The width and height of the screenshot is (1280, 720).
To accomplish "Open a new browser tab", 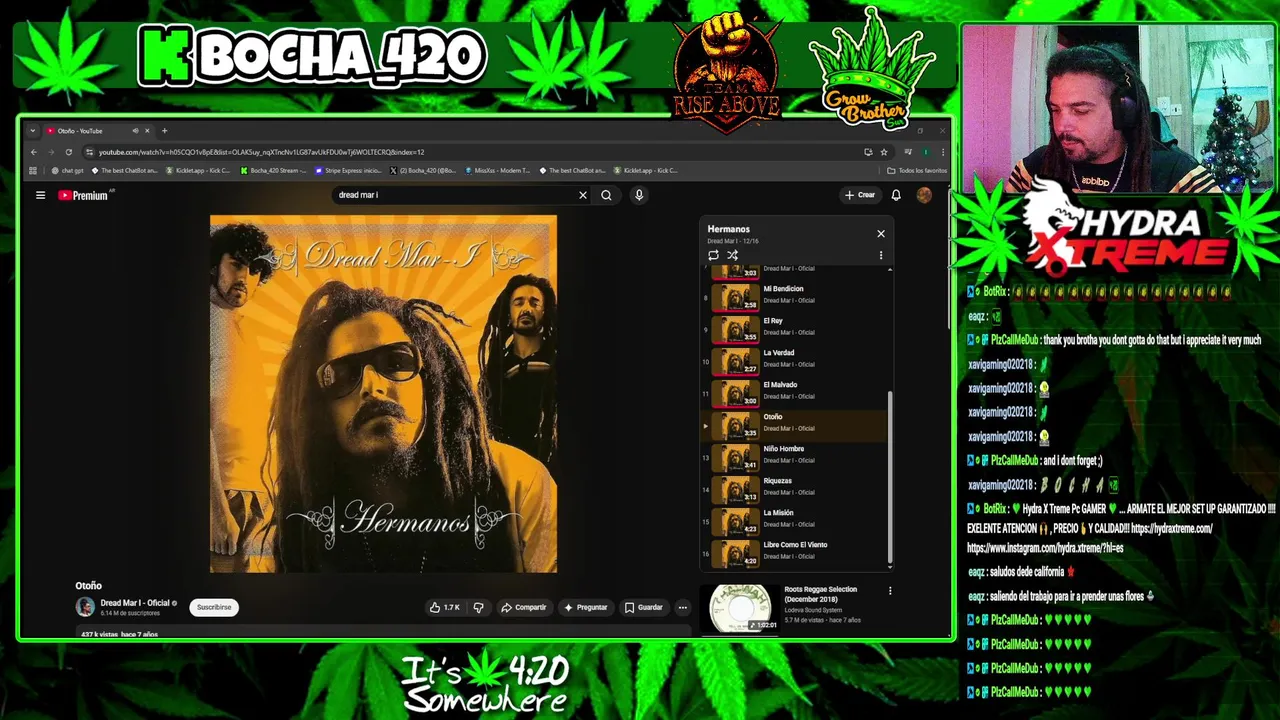I will point(164,131).
